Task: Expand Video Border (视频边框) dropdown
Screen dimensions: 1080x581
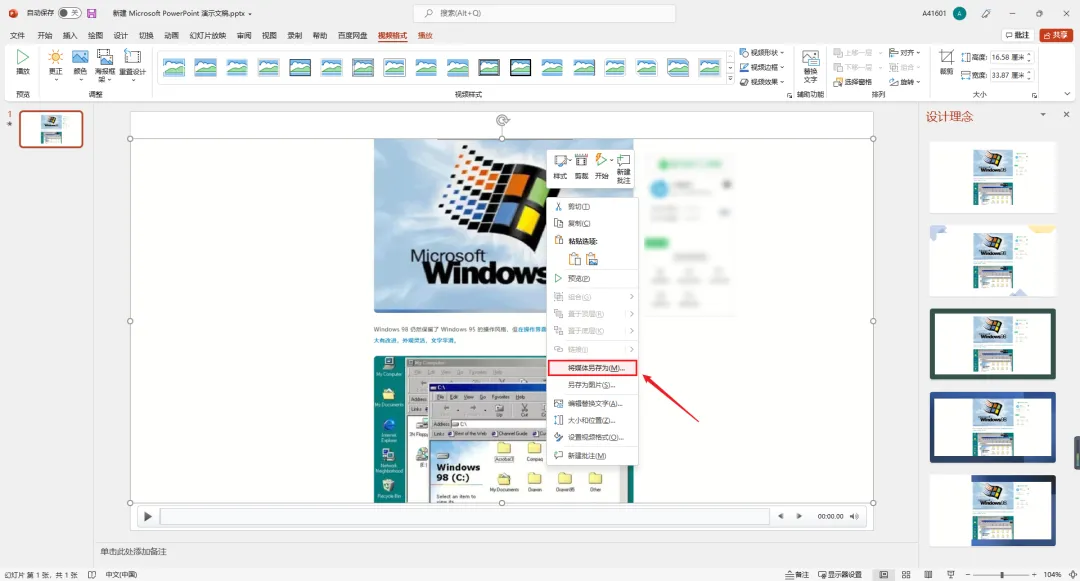Action: [762, 67]
